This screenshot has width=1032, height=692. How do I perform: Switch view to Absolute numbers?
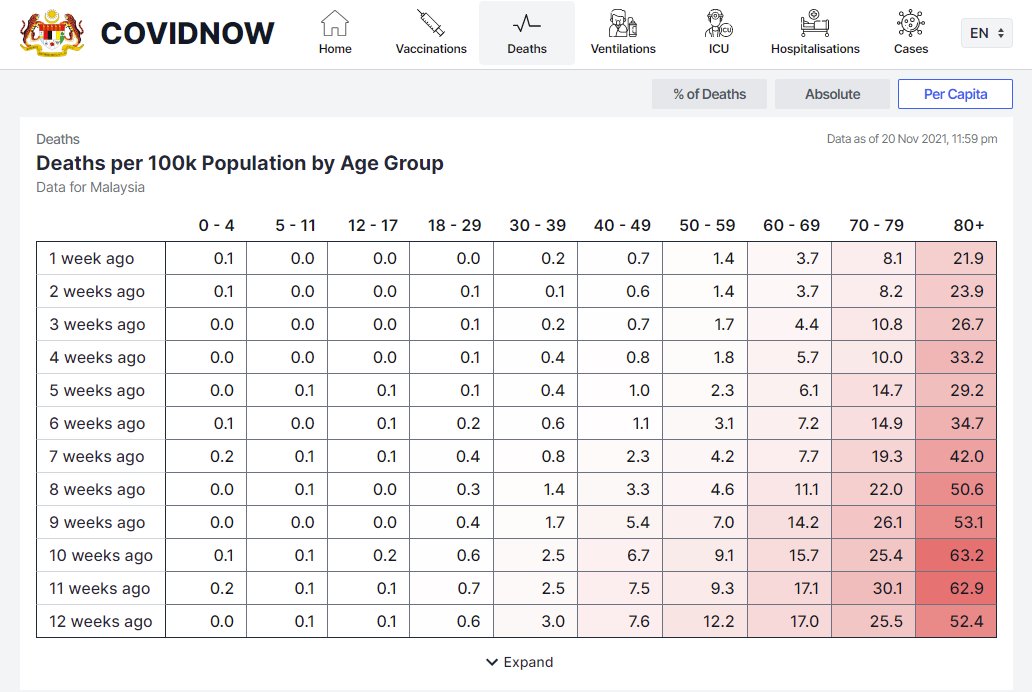[x=832, y=94]
